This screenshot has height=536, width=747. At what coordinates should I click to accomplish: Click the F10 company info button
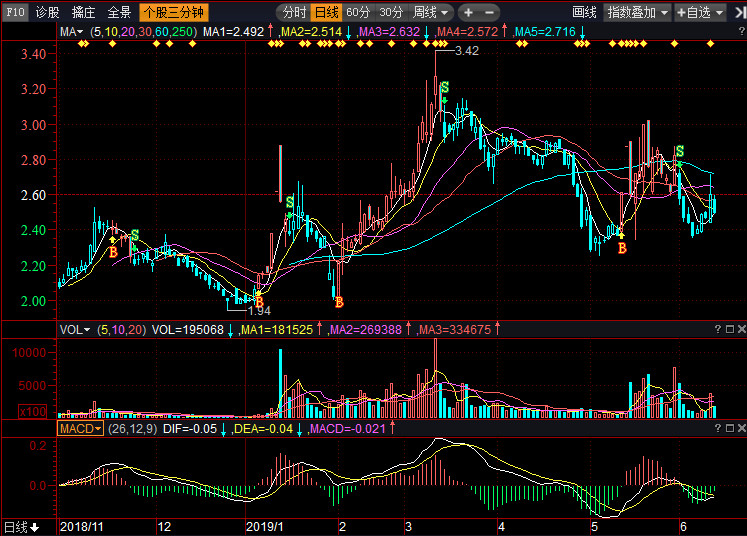click(x=15, y=13)
